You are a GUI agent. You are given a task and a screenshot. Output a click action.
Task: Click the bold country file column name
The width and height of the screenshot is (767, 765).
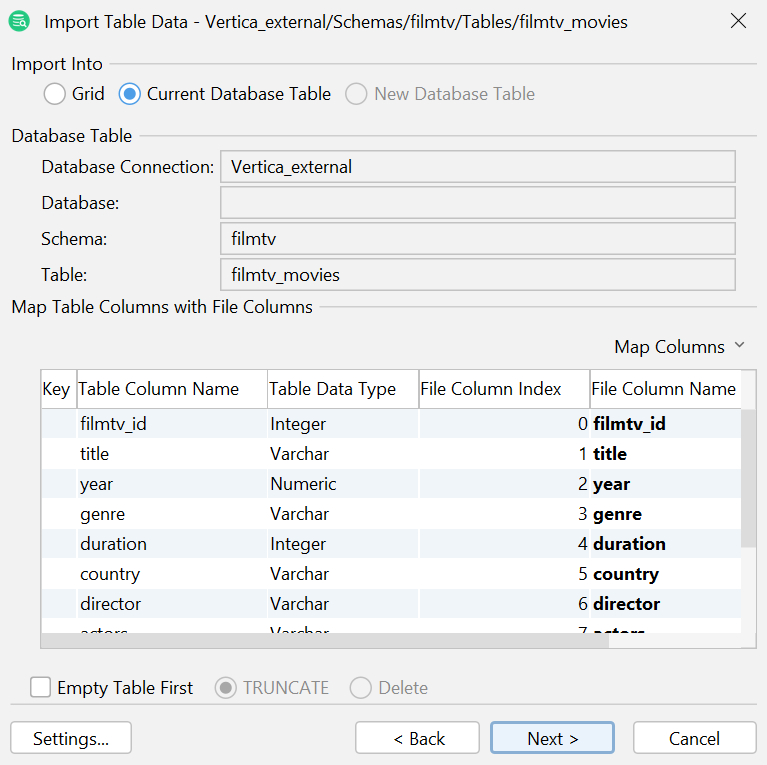click(x=626, y=574)
